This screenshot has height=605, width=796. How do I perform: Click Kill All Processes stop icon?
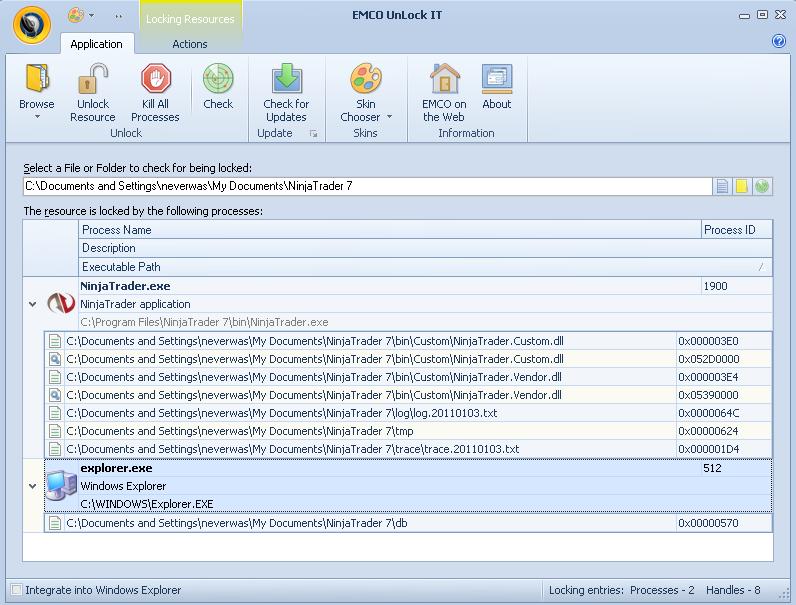(156, 78)
